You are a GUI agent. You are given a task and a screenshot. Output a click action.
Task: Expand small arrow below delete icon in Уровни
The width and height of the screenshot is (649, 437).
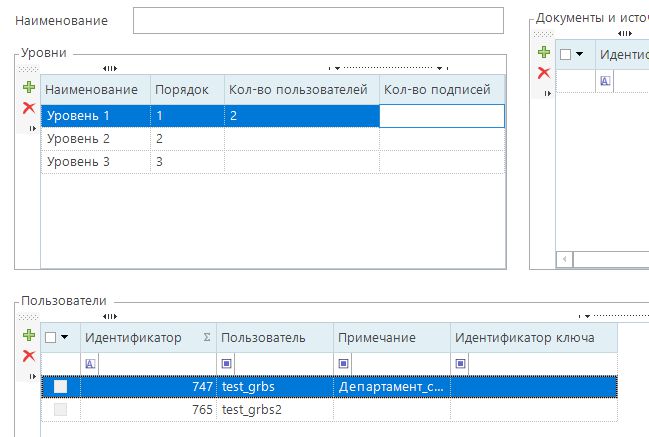tap(29, 128)
